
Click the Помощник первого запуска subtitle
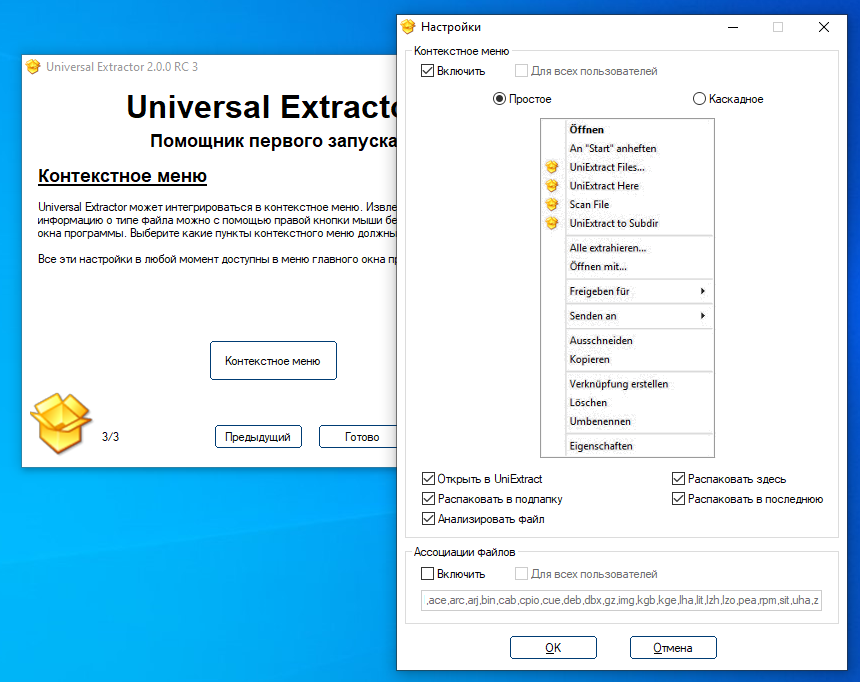click(273, 141)
